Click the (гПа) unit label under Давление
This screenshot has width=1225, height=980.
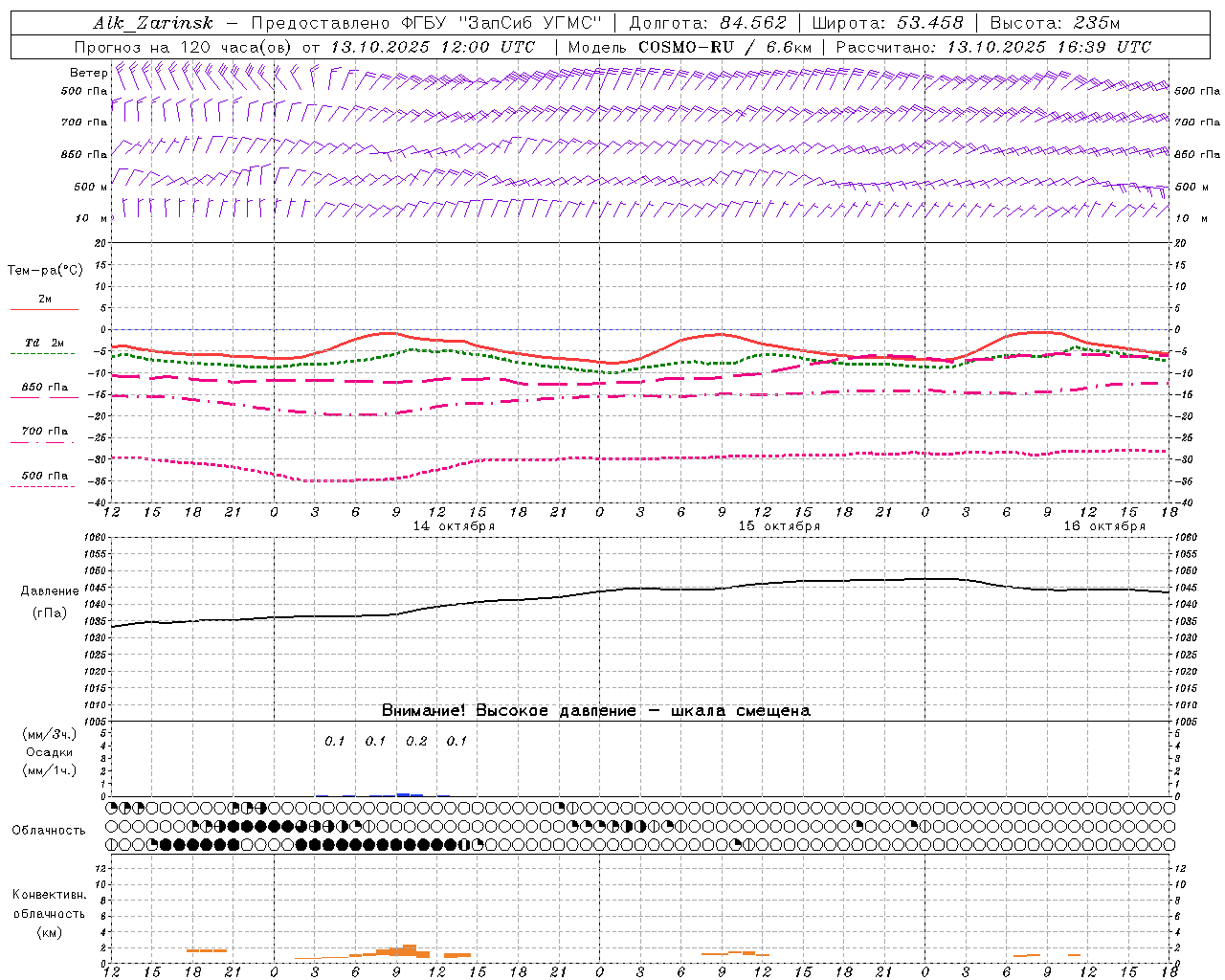point(50,613)
